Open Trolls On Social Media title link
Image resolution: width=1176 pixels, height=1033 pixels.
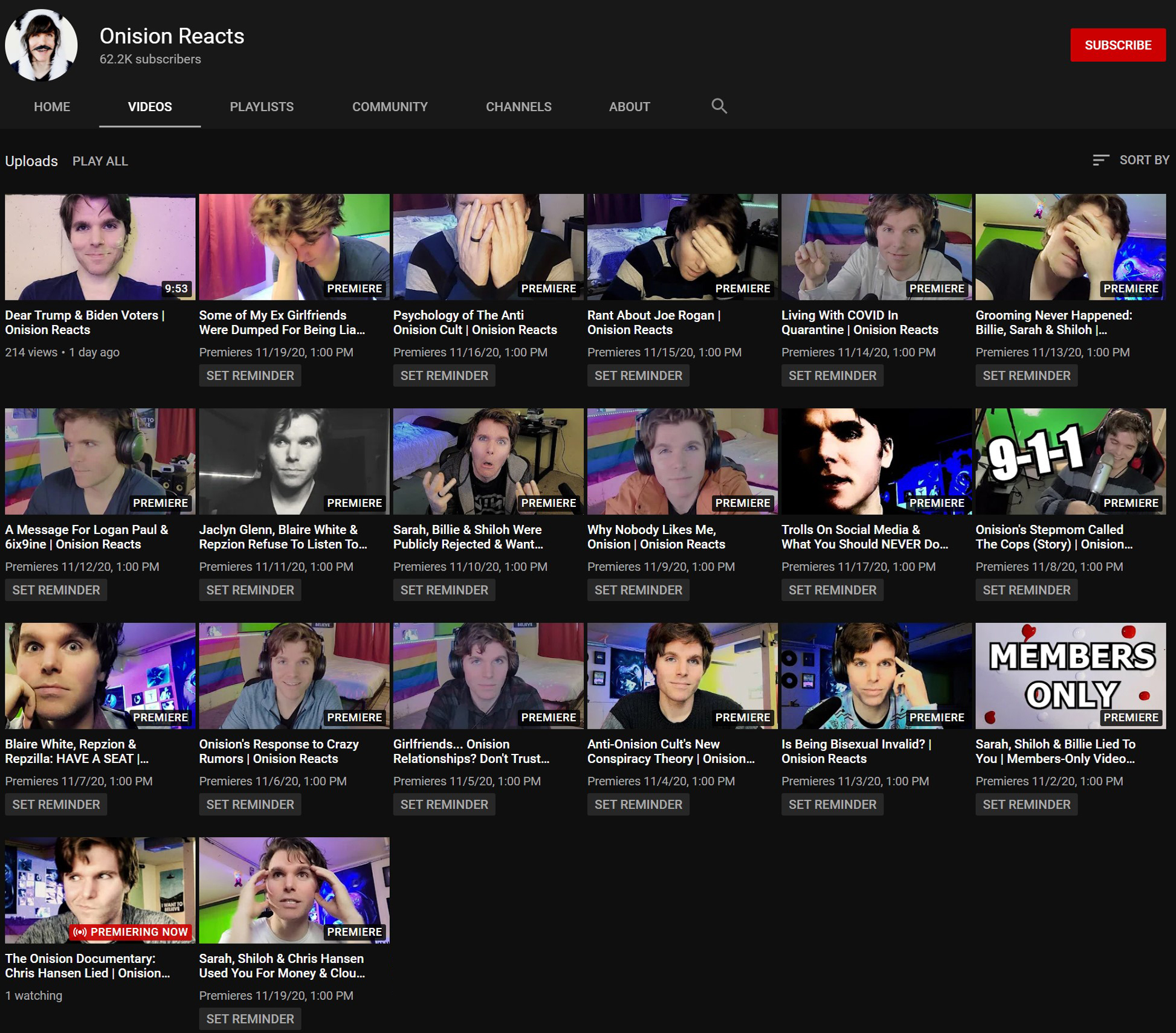pyautogui.click(x=865, y=537)
